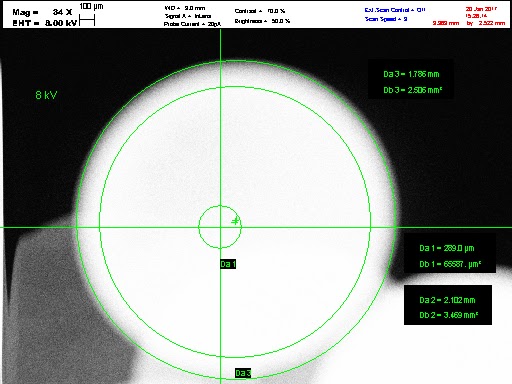Click the 'Brightness =' percentage readout

pos(262,21)
